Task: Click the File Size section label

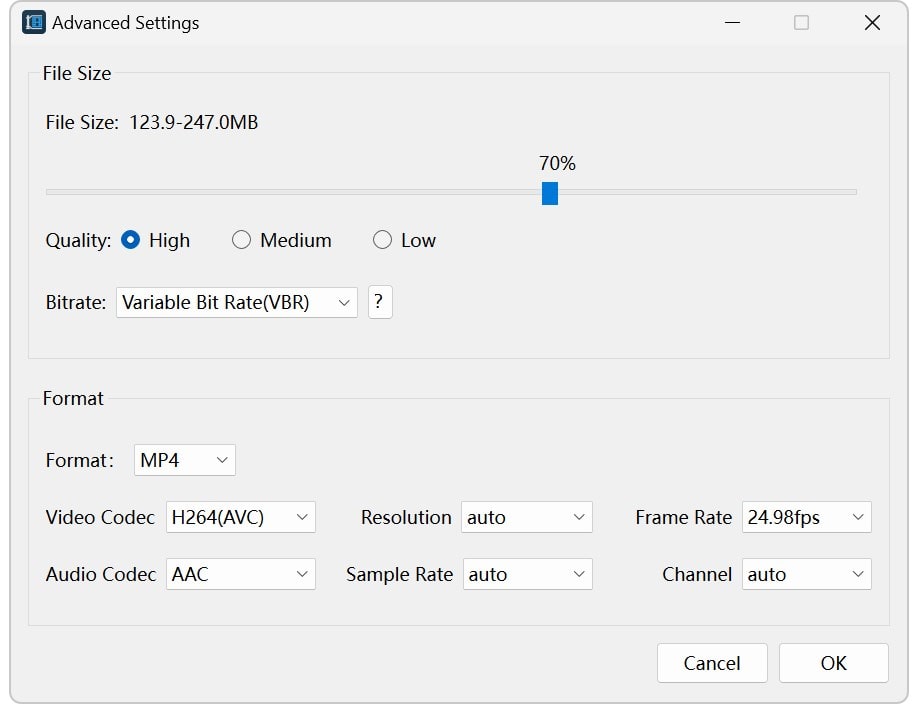Action: [76, 73]
